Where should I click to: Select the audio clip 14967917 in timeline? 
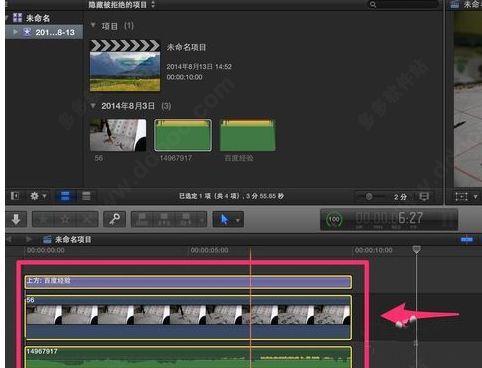188,357
